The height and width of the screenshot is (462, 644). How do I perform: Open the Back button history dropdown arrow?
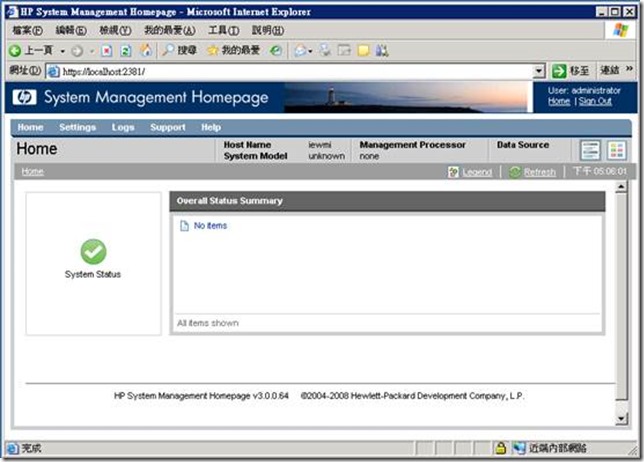(x=62, y=51)
